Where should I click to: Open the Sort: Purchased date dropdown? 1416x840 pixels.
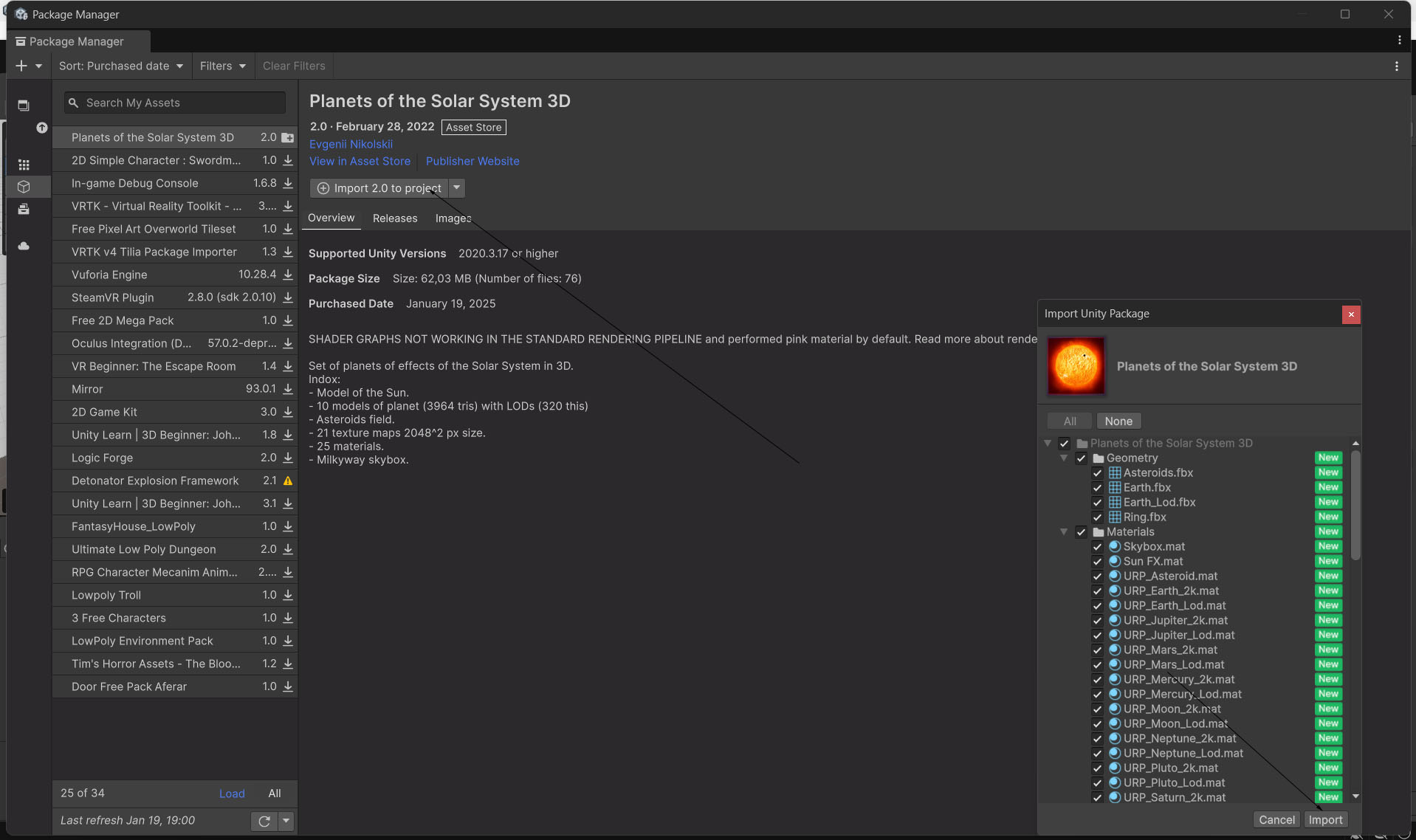120,66
